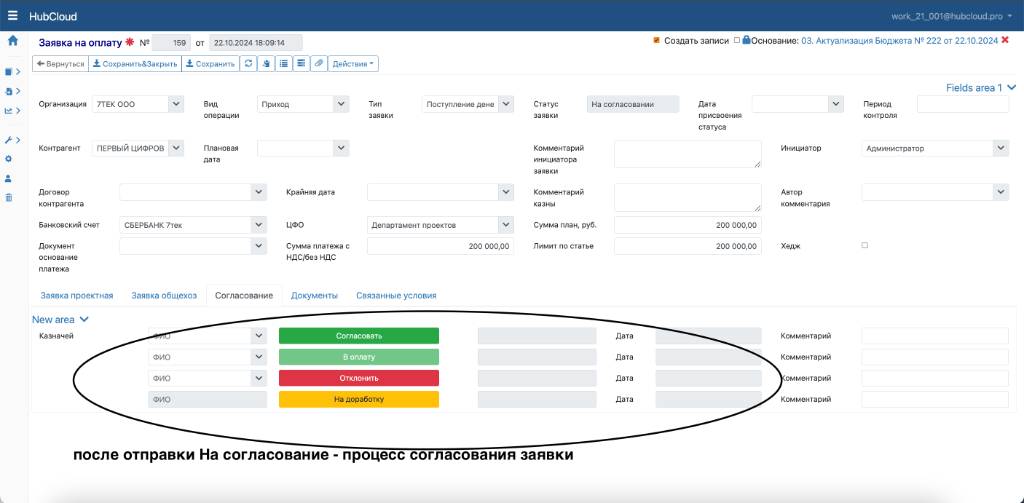Click the Лимит по статье field
Image resolution: width=1024 pixels, height=503 pixels.
point(688,246)
